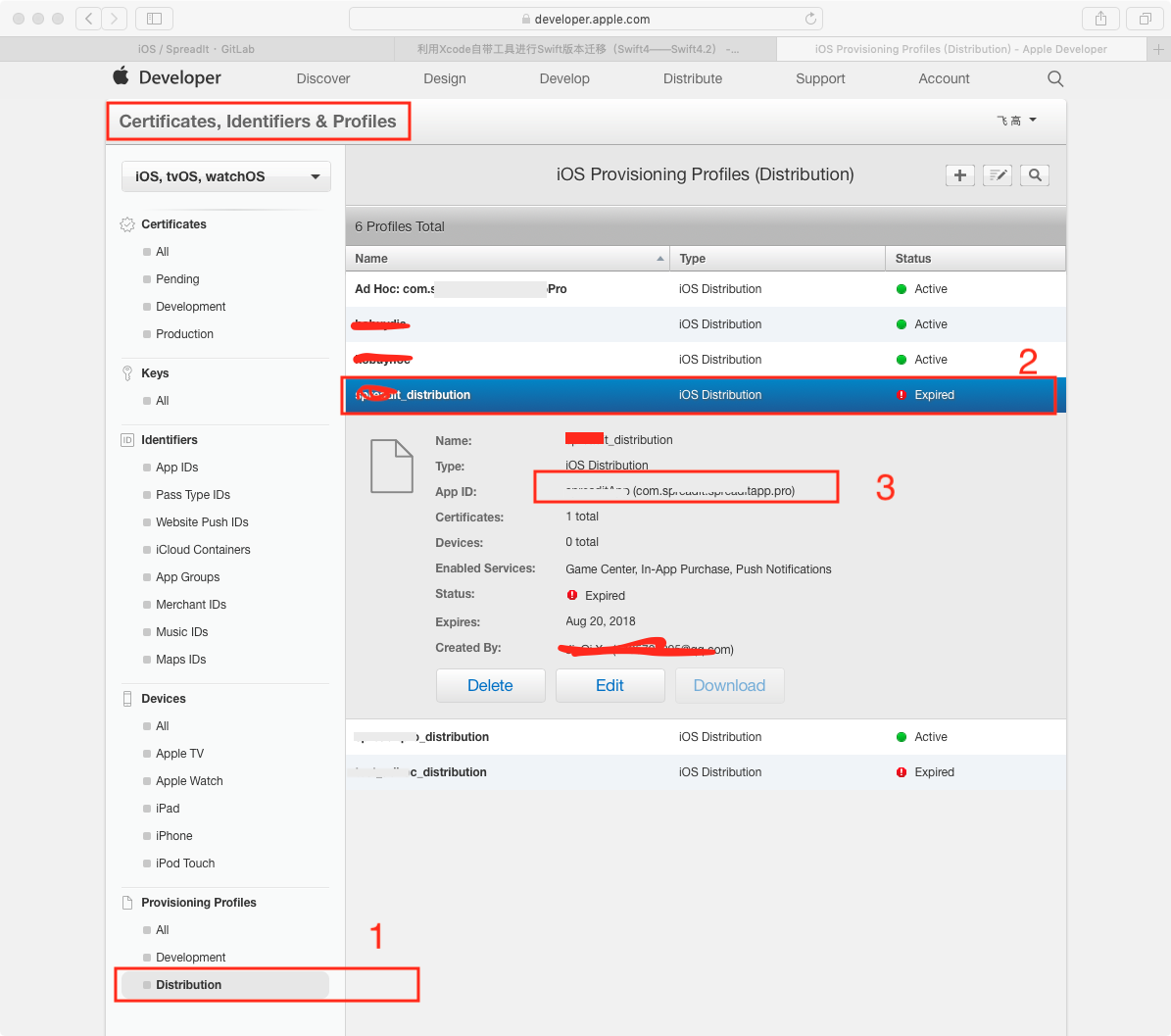Open App IDs under Identifiers
The image size is (1171, 1036).
[176, 468]
